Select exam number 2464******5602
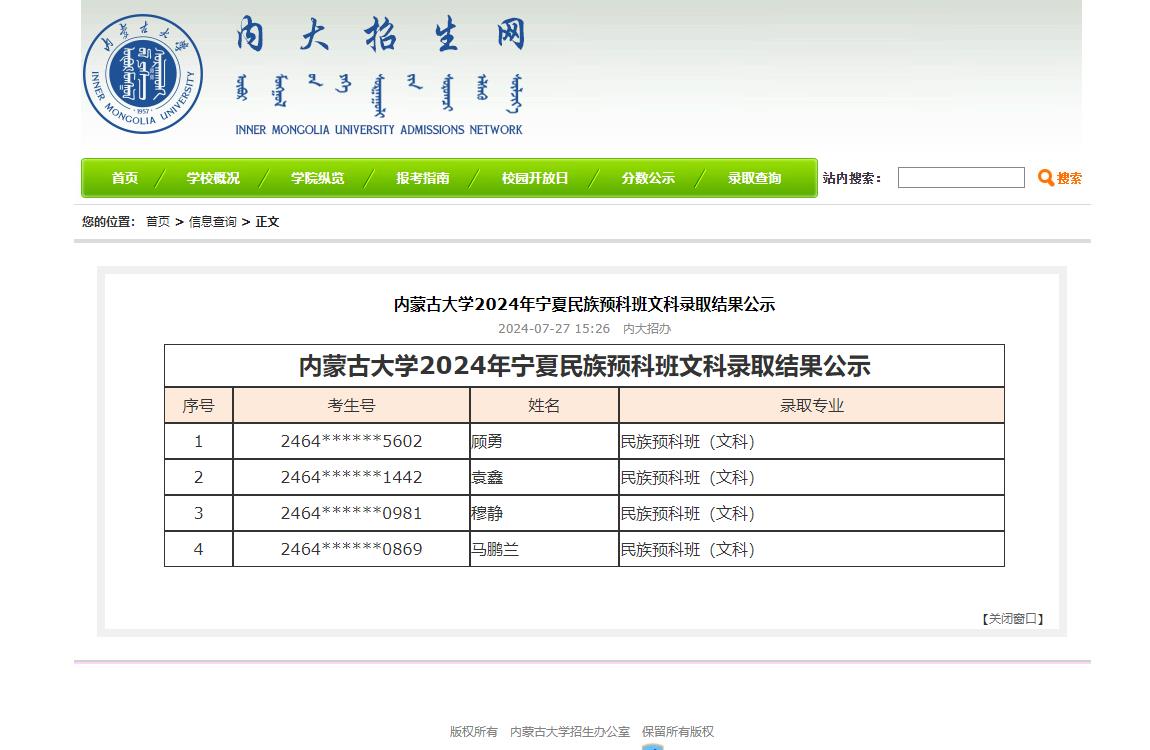 pos(351,441)
